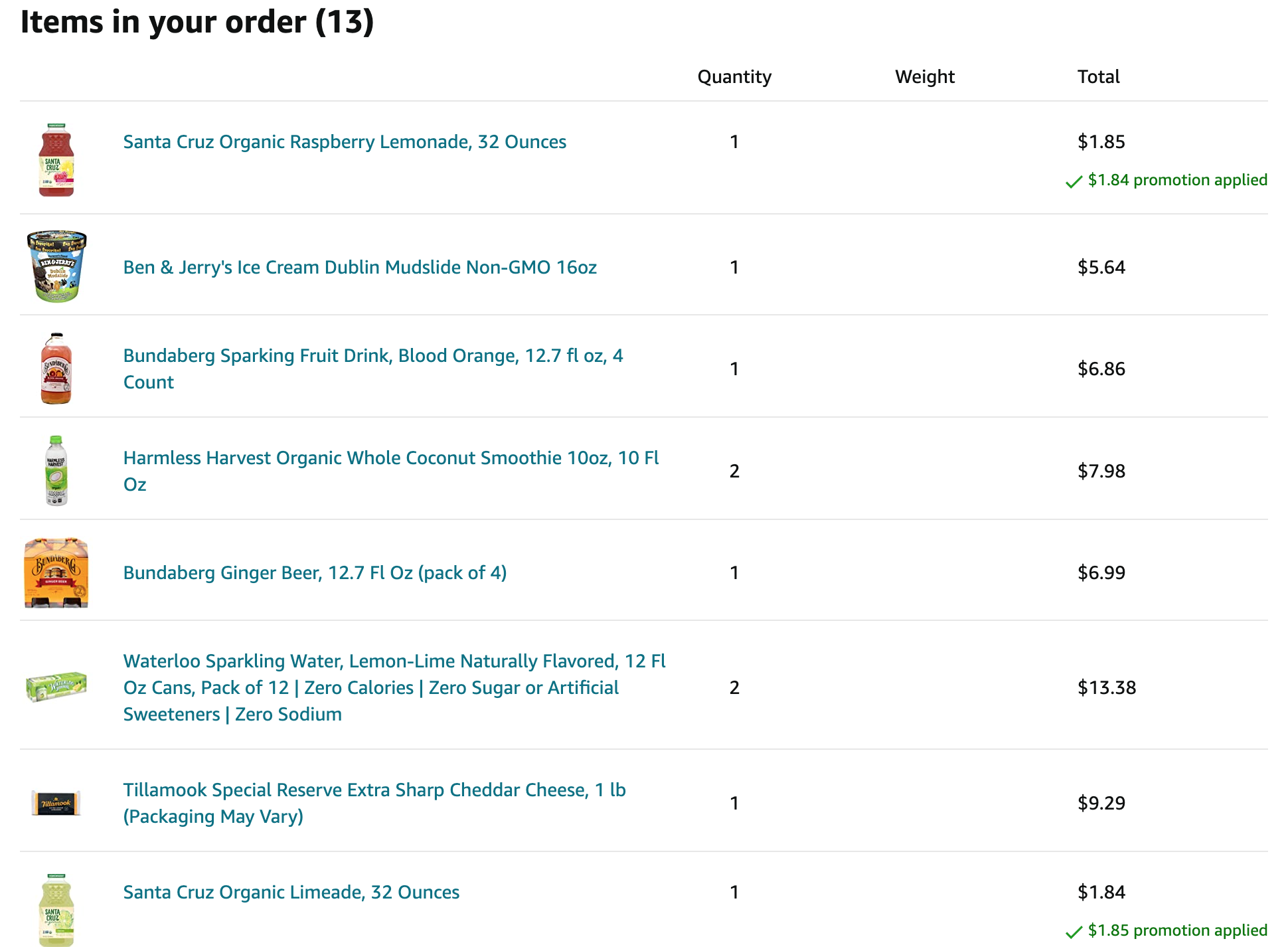
Task: Open Ben & Jerry's Dublin Mudslide link
Action: tap(360, 268)
